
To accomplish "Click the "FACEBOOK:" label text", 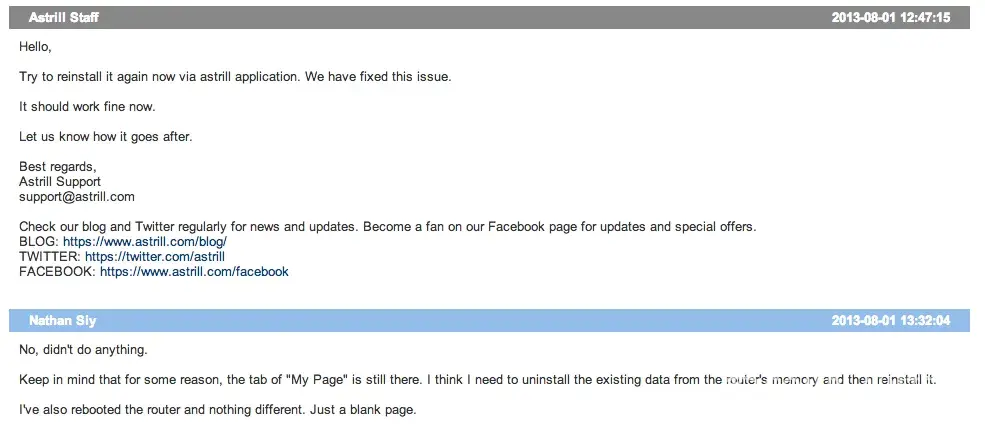I will (57, 272).
